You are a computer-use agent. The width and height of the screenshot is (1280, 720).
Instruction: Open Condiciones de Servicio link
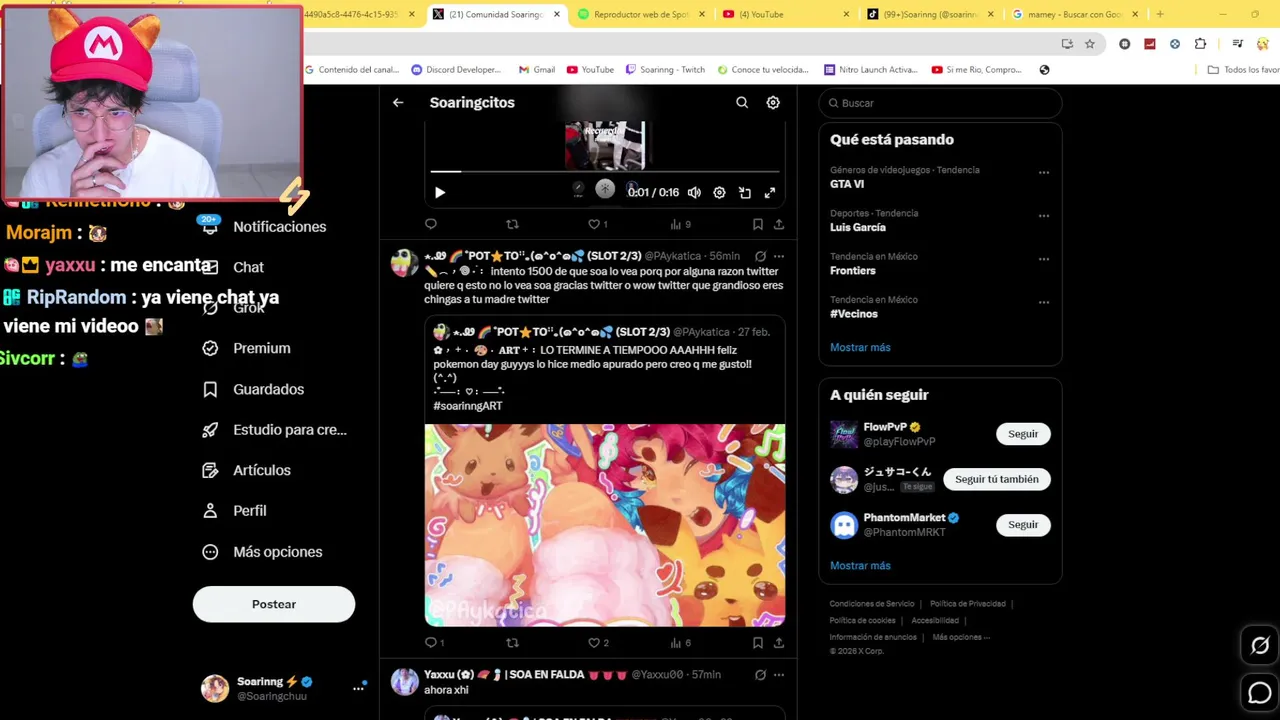coord(872,604)
